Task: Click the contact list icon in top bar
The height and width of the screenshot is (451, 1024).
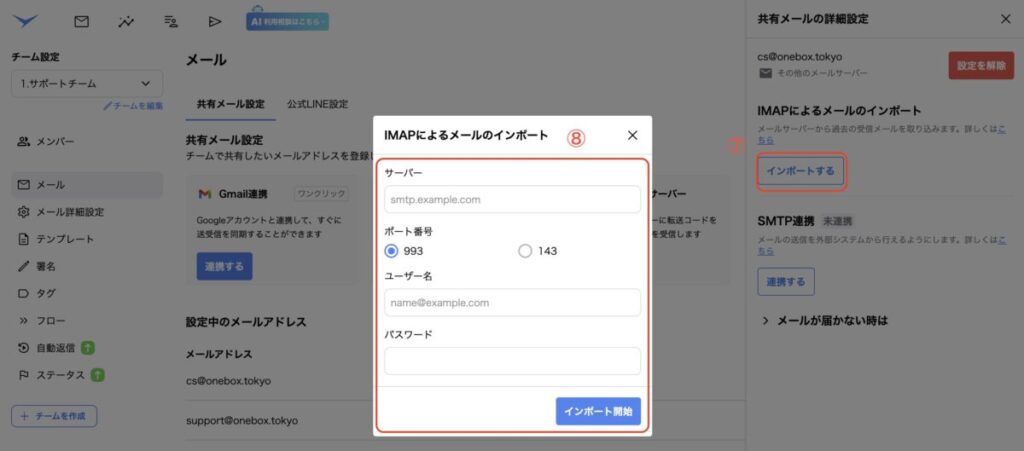Action: point(170,20)
